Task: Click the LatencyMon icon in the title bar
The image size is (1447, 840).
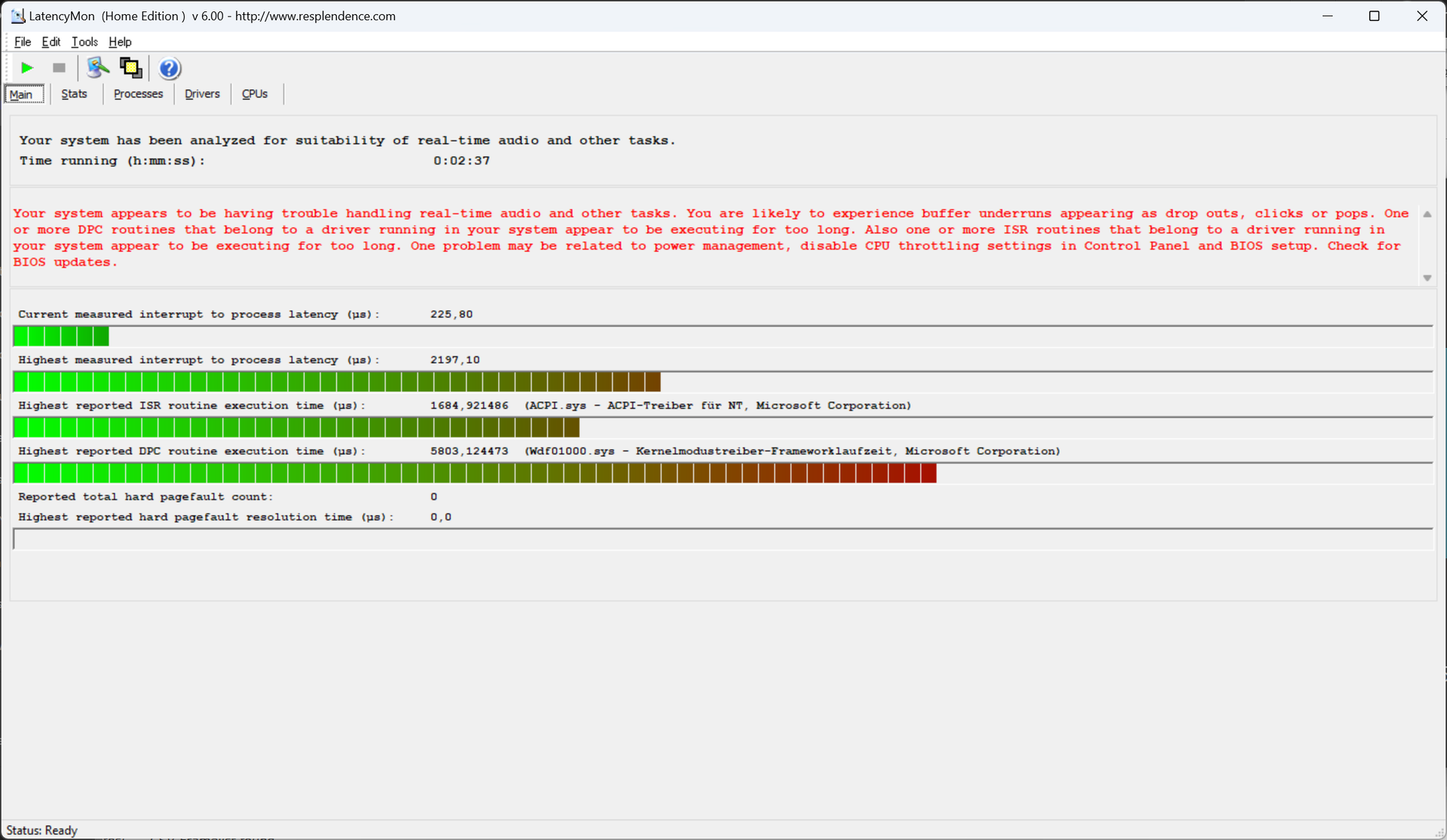Action: 17,16
